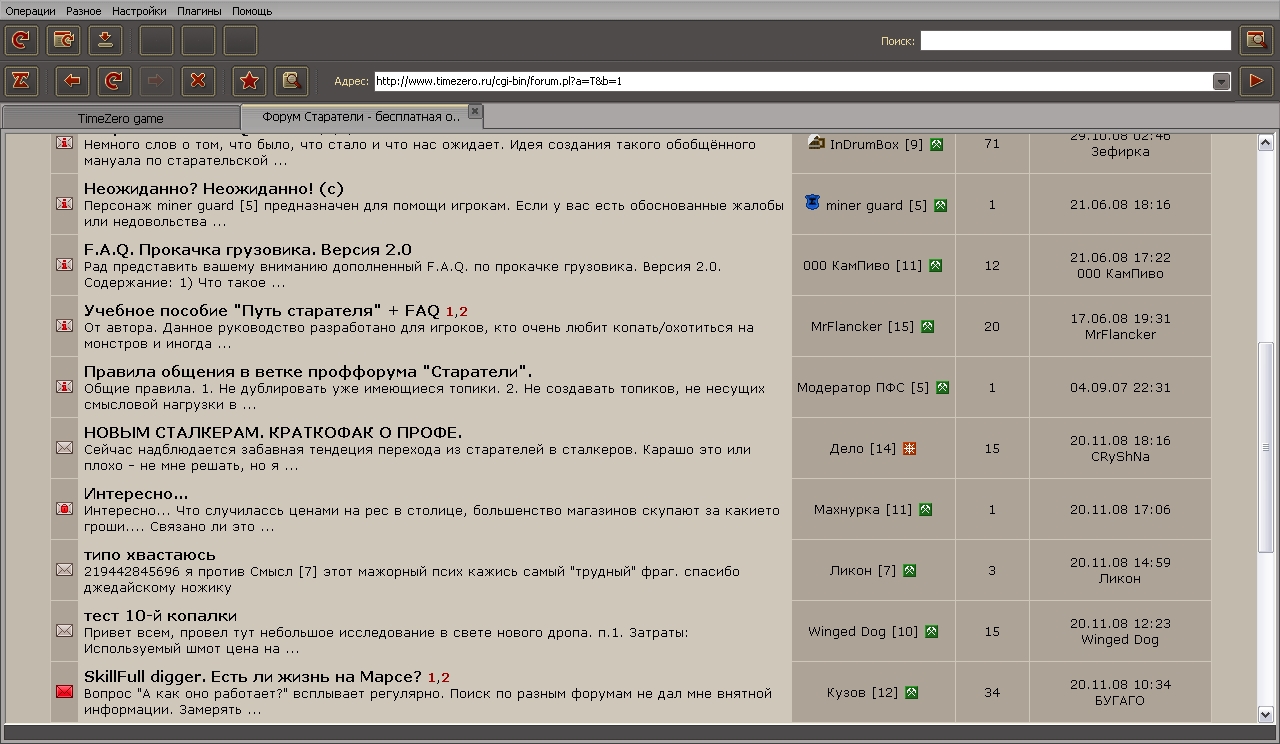Close the Форум Старатели tab

(475, 111)
